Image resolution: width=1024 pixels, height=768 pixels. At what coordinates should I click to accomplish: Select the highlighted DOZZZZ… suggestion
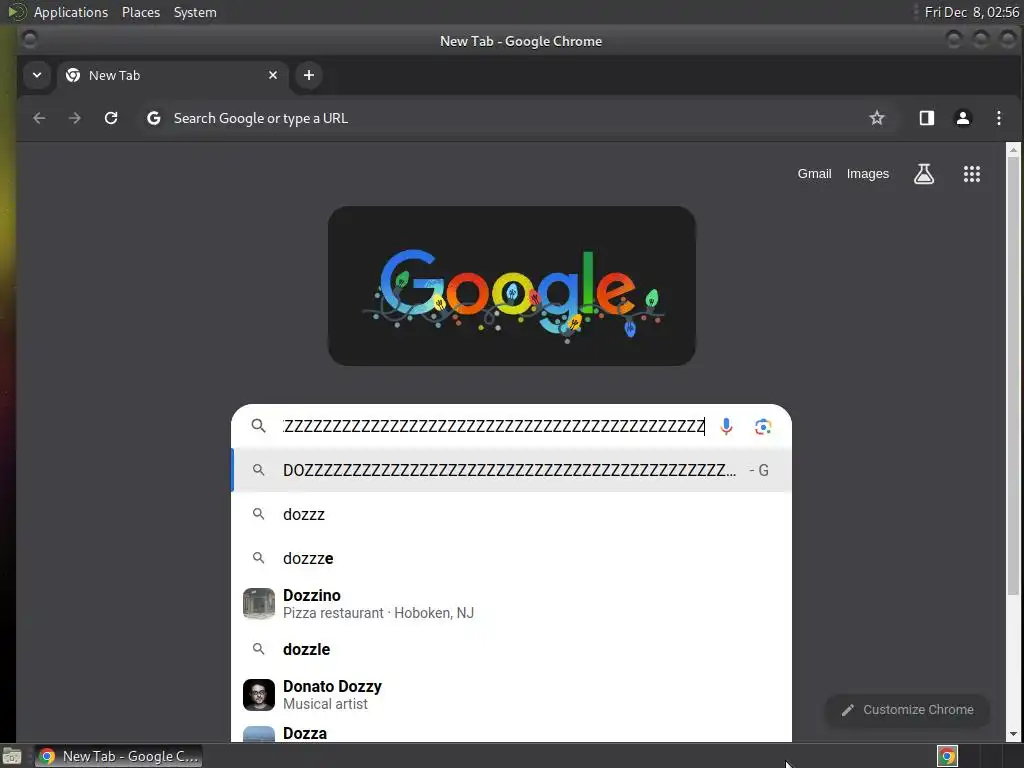click(511, 470)
